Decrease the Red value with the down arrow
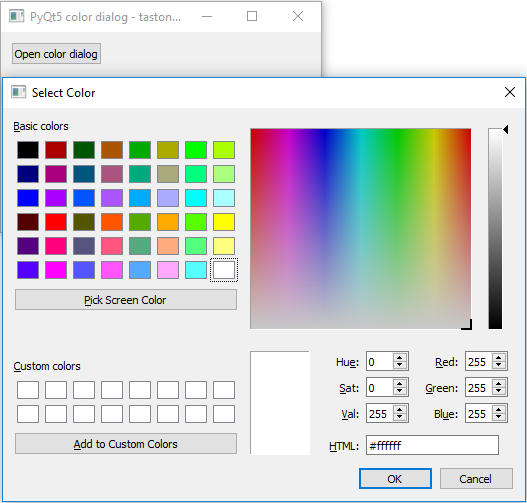This screenshot has width=527, height=503. (x=498, y=365)
